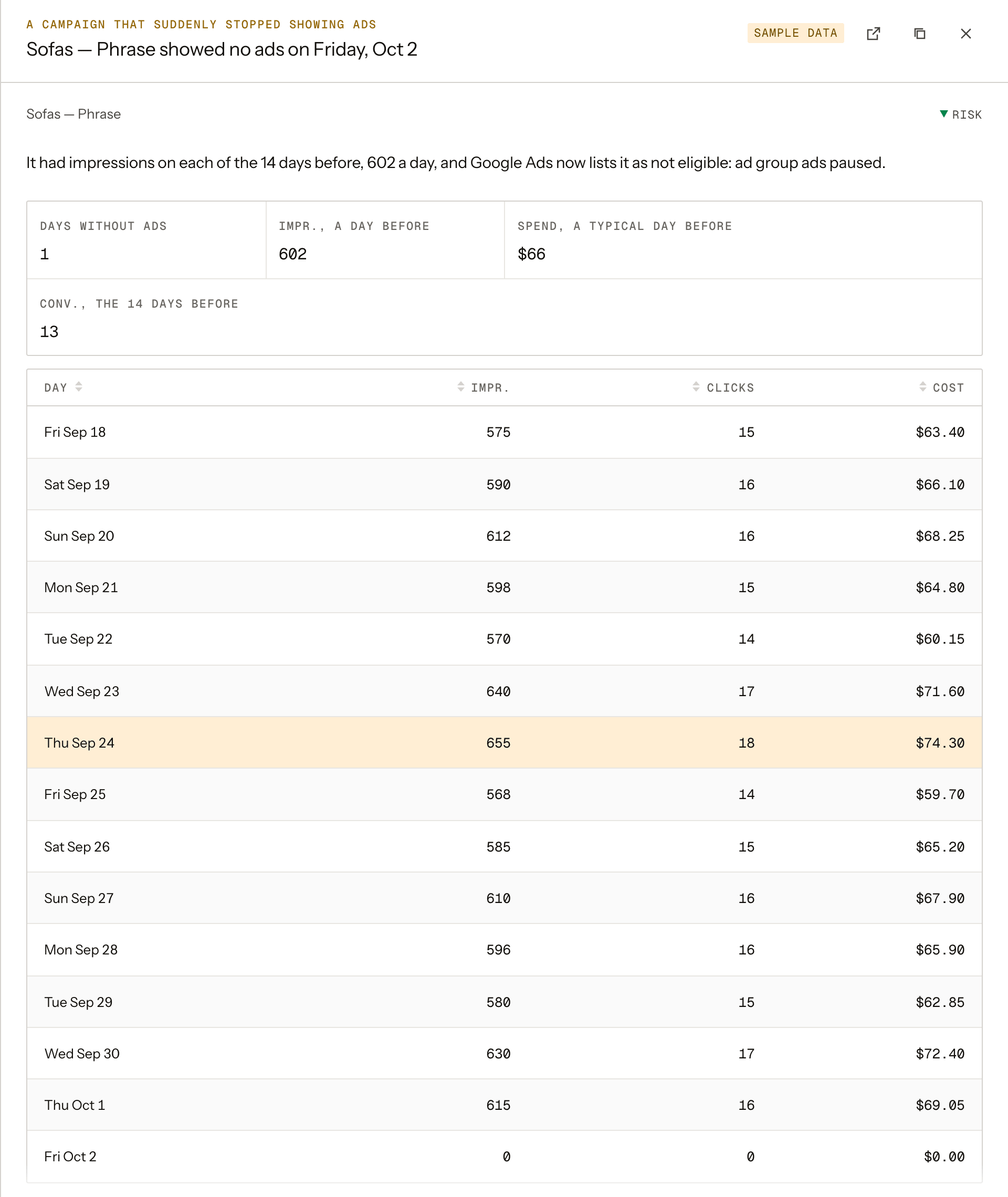
Task: Click the Tue Sep 29 row label
Action: [x=78, y=1002]
